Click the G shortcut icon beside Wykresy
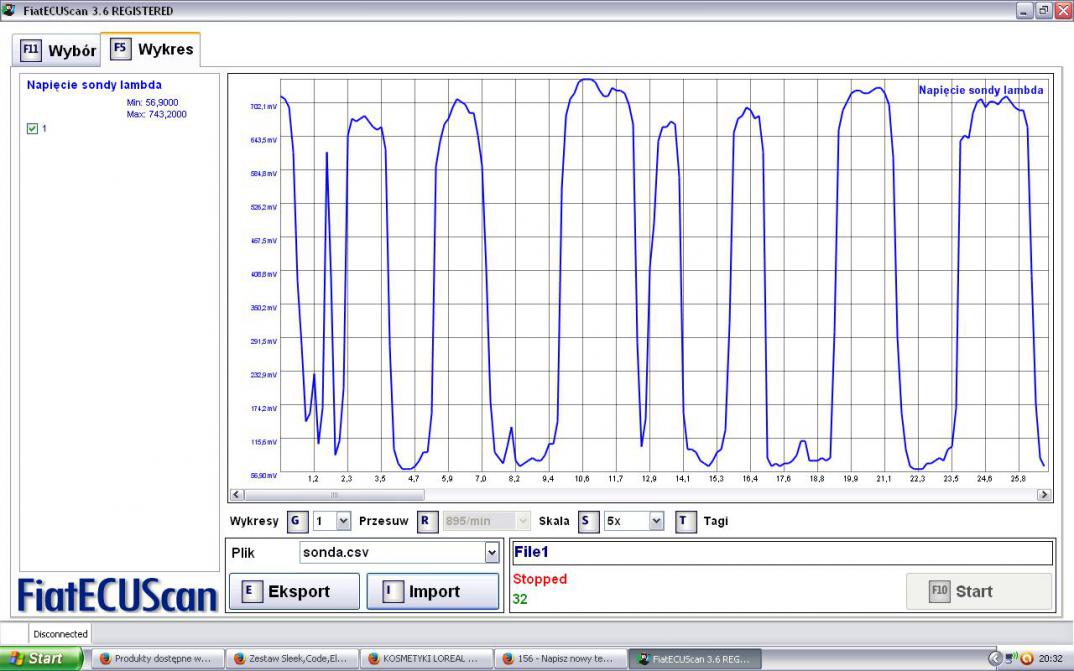1074x671 pixels. (296, 521)
